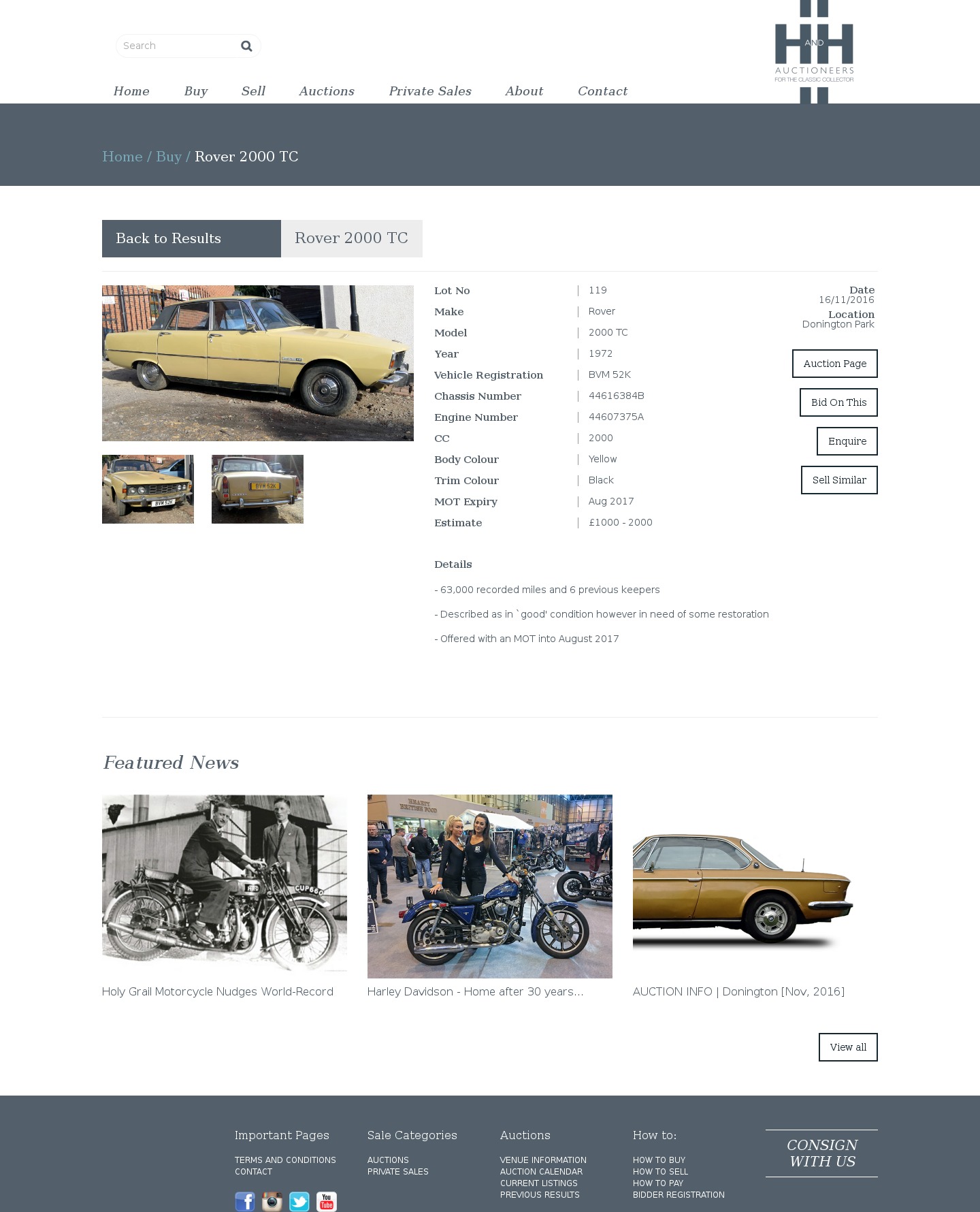This screenshot has height=1212, width=980.
Task: Open Bidder Registration footer link
Action: (679, 1195)
